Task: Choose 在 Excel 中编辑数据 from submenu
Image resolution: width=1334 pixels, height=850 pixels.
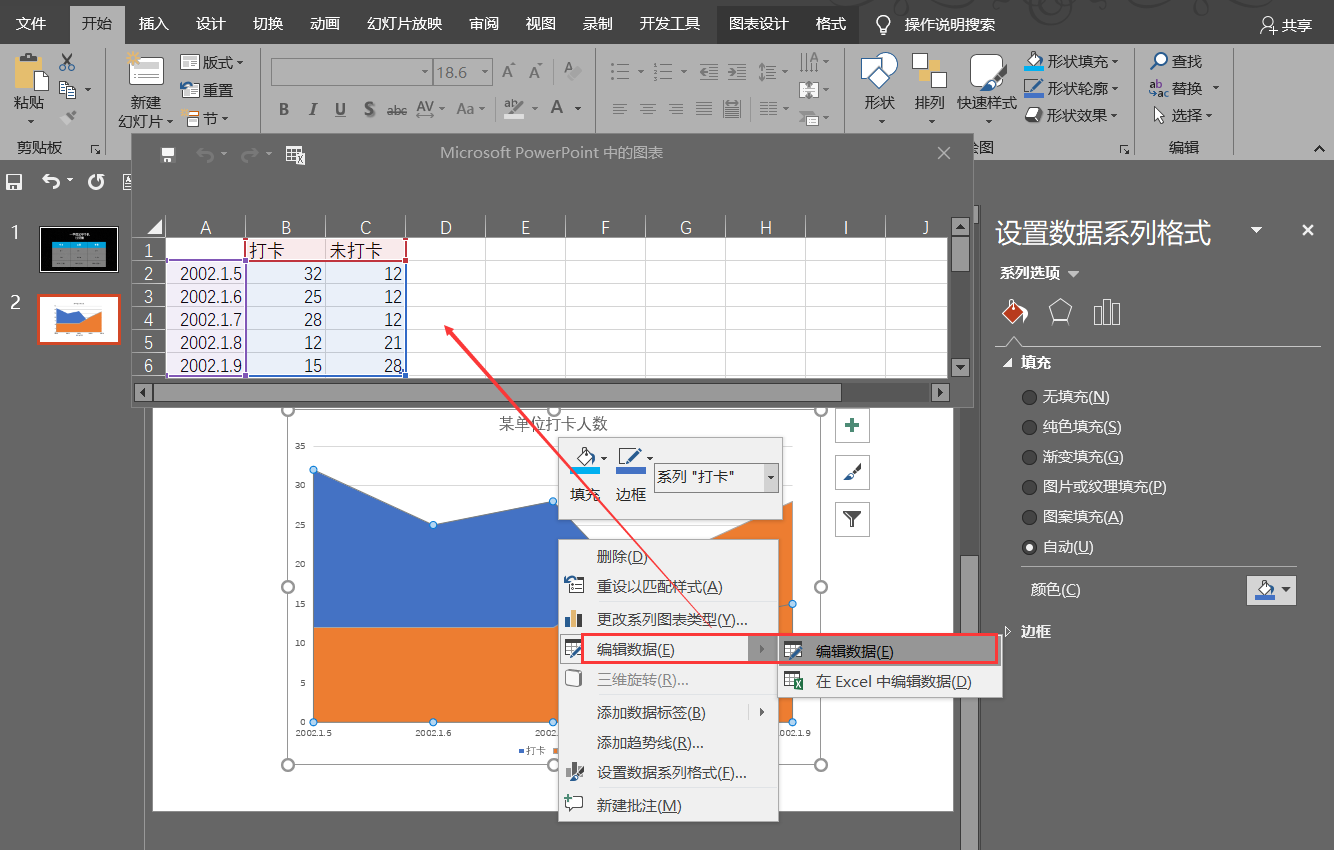Action: pos(892,682)
